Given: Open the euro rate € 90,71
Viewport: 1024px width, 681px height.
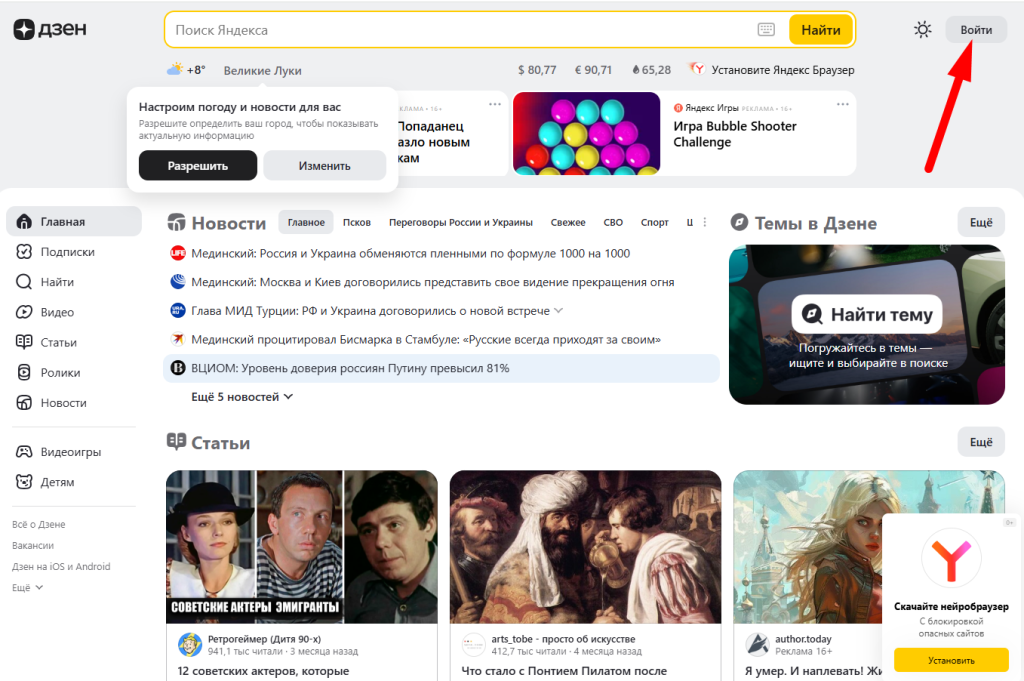Looking at the screenshot, I should tap(593, 70).
